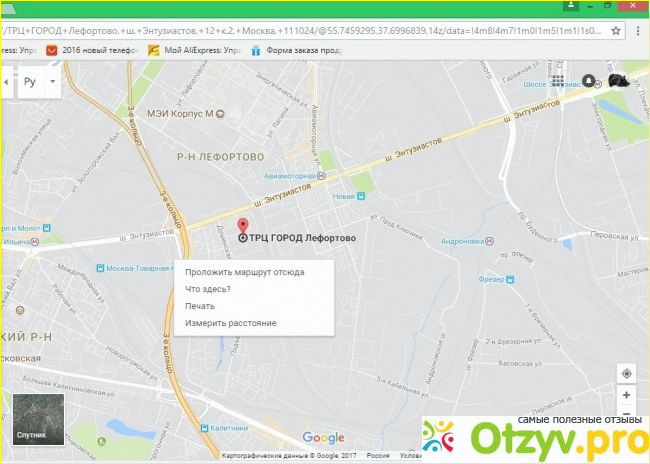Viewport: 650px width, 464px height.
Task: Select the Новая railway station icon
Action: [361, 197]
